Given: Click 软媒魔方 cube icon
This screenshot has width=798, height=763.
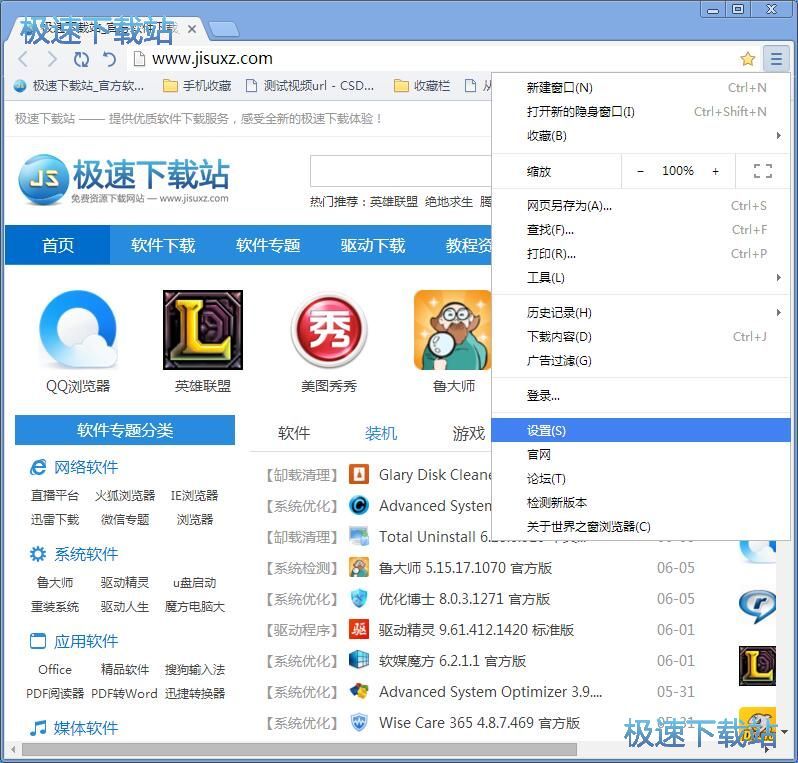Looking at the screenshot, I should click(x=359, y=661).
